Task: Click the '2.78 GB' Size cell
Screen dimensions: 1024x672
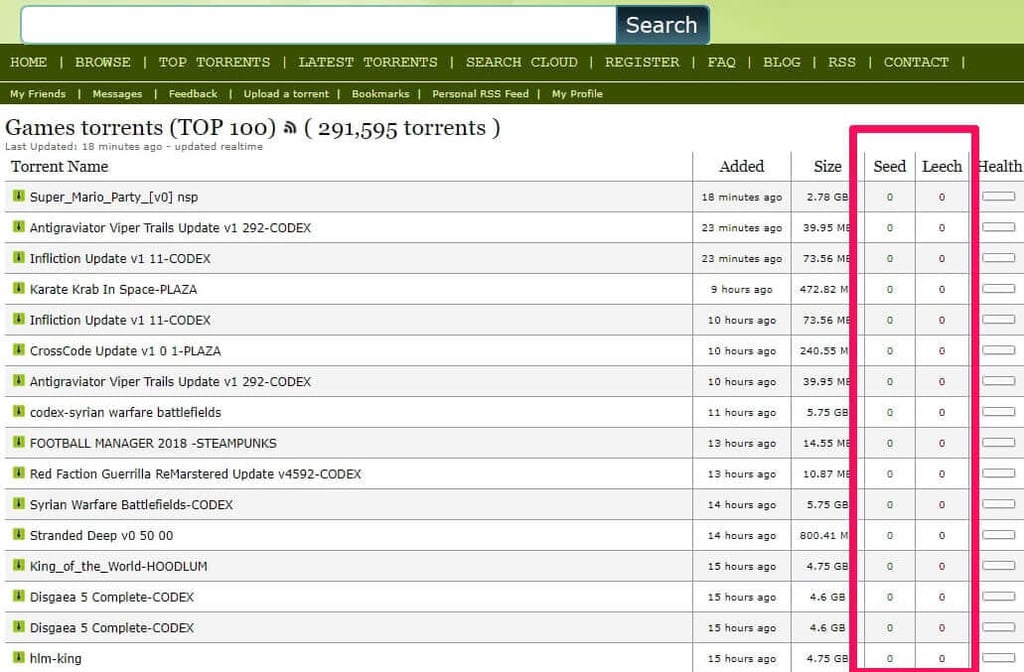Action: pos(827,197)
